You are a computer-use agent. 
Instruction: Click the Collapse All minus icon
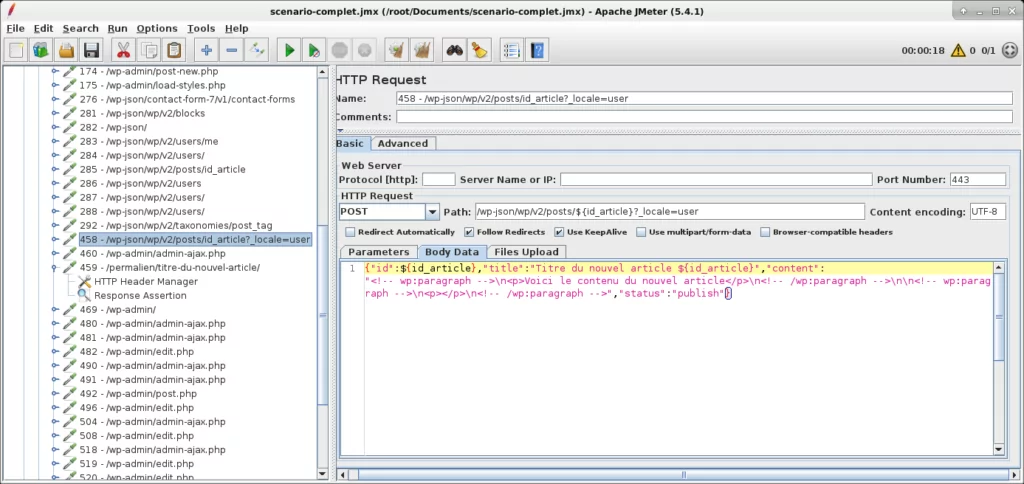point(232,50)
